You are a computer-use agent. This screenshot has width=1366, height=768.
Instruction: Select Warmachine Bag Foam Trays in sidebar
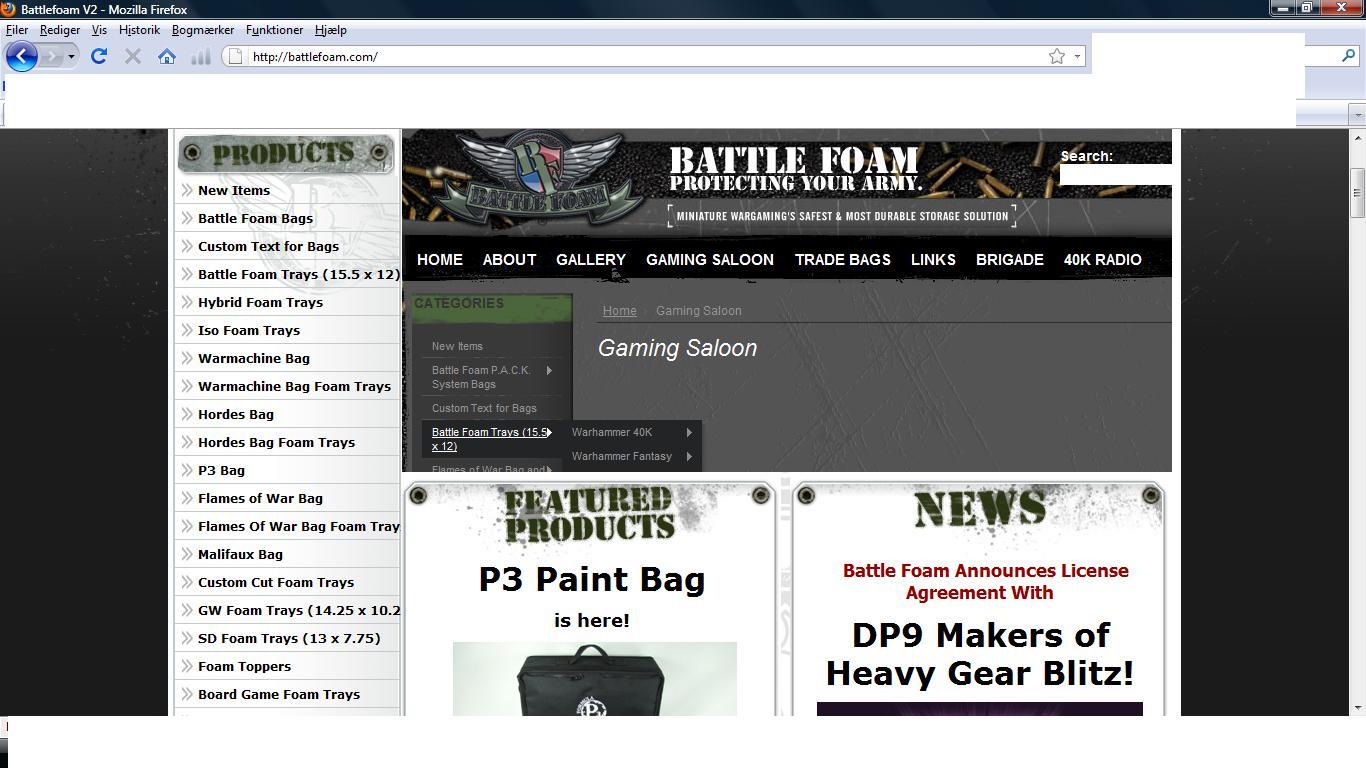[294, 386]
